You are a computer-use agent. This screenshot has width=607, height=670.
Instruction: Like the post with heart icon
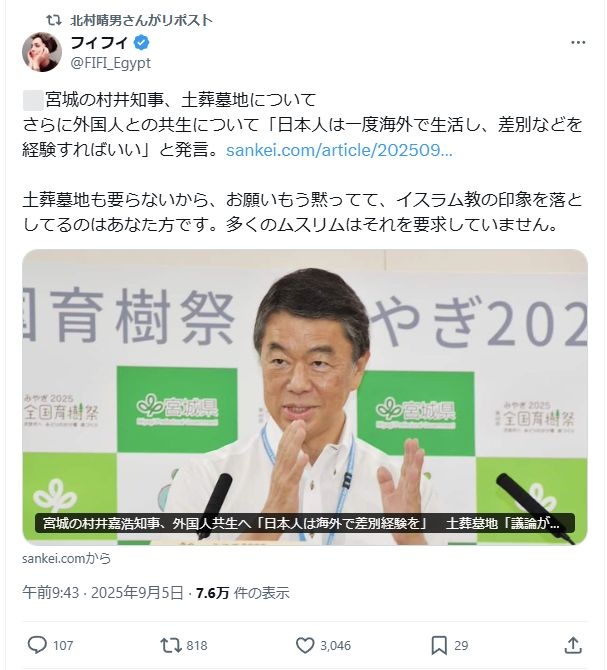pyautogui.click(x=305, y=645)
